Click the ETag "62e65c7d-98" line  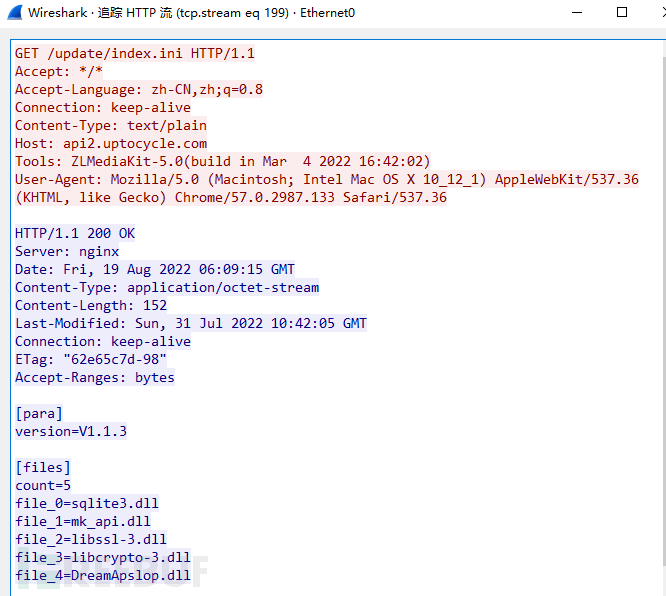pyautogui.click(x=90, y=359)
